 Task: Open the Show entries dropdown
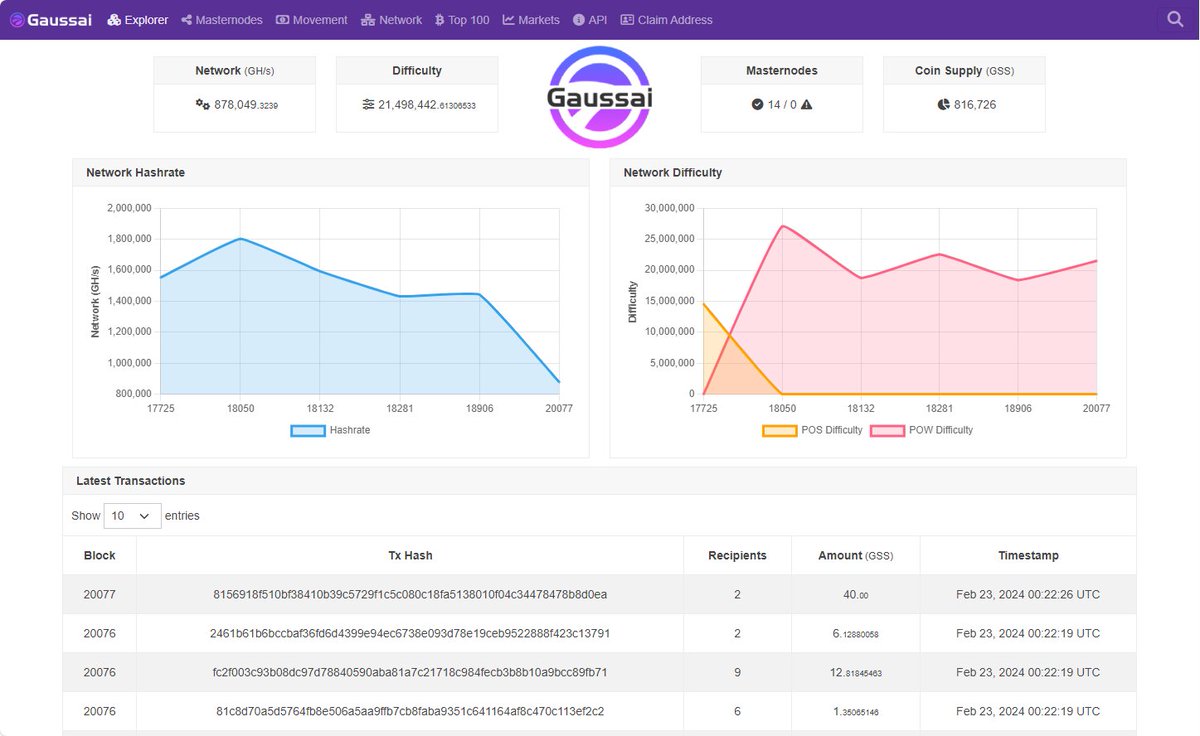coord(132,516)
